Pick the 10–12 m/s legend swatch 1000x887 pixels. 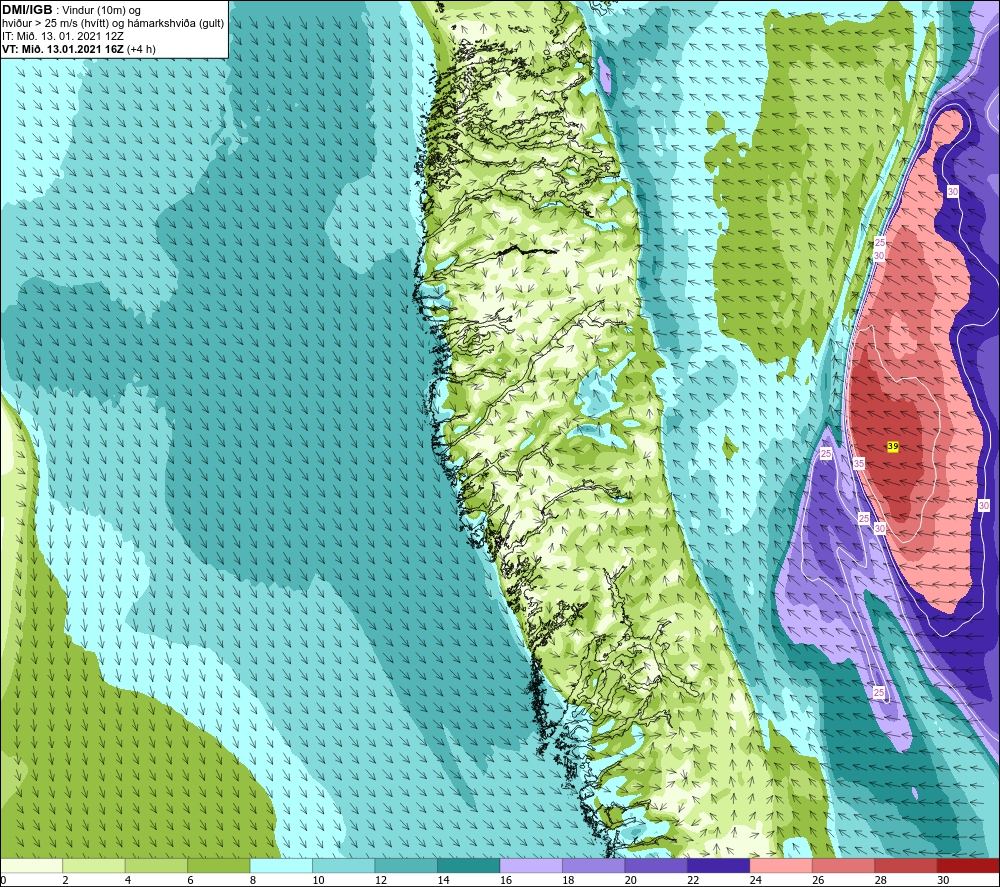344,865
